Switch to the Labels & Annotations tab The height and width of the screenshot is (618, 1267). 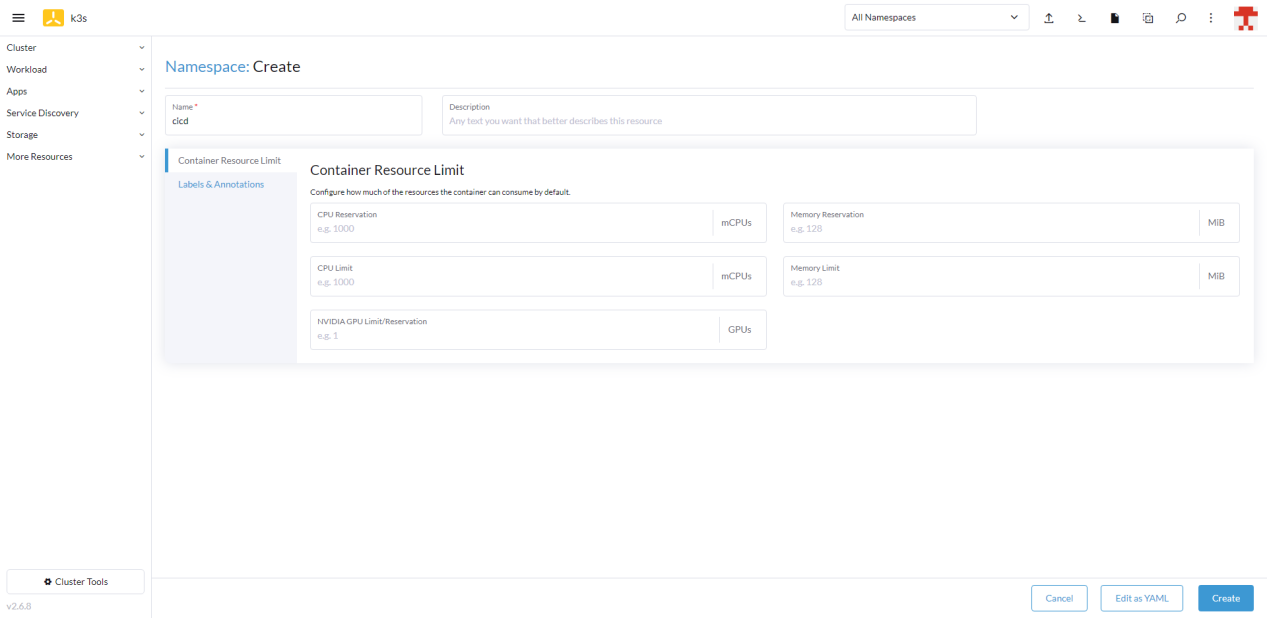click(221, 185)
